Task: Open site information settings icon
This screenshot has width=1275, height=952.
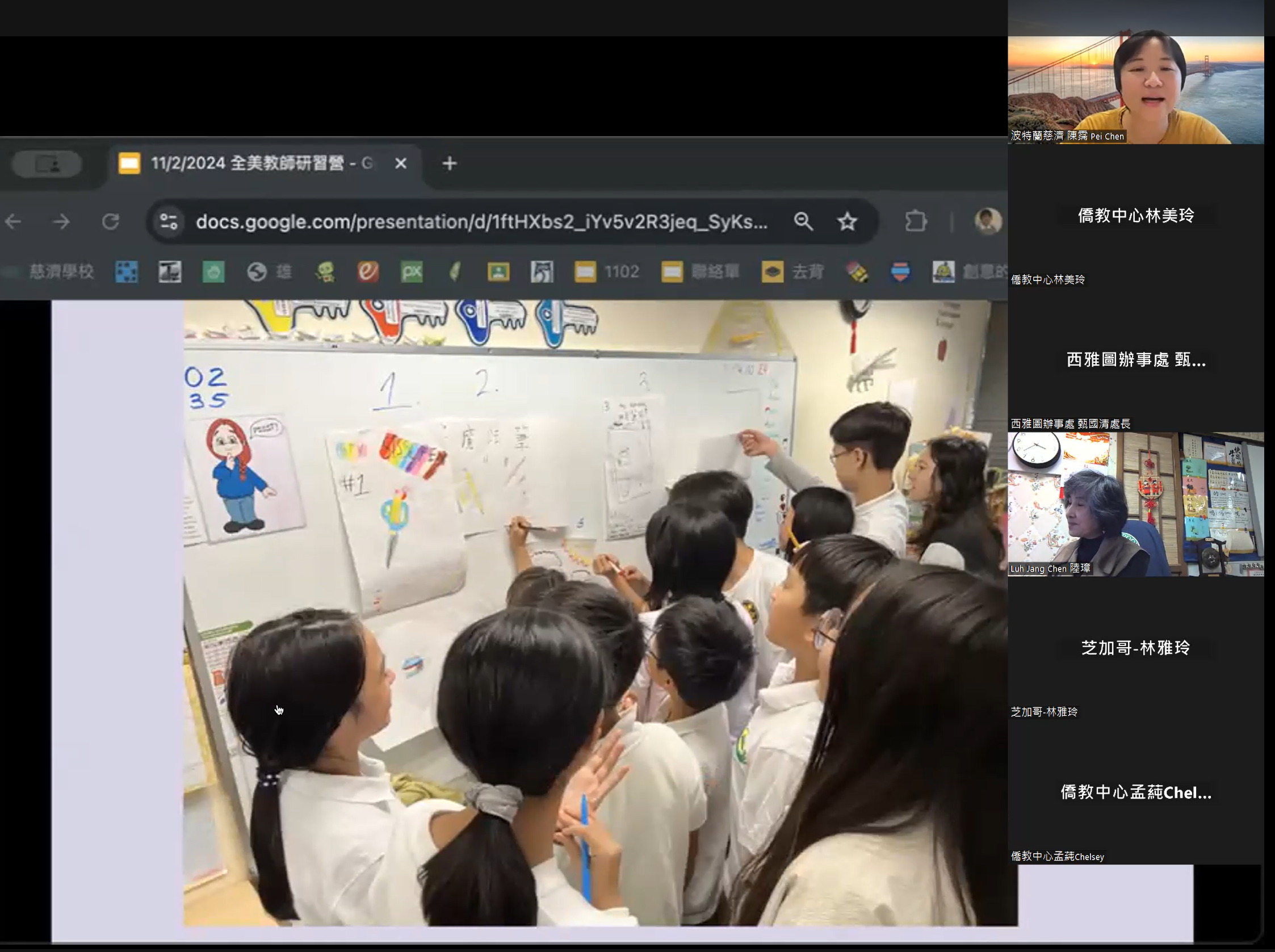Action: pyautogui.click(x=169, y=222)
